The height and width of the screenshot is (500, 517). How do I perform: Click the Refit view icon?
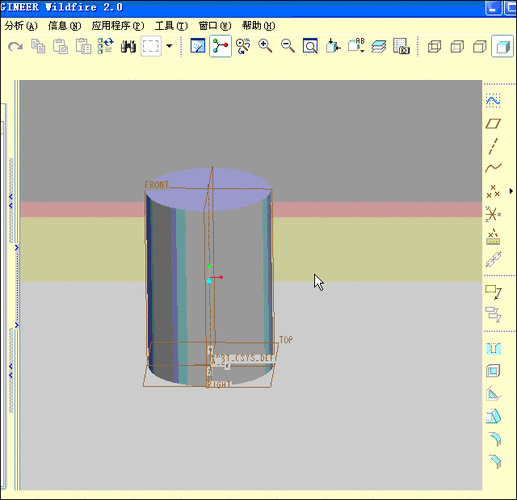[310, 46]
